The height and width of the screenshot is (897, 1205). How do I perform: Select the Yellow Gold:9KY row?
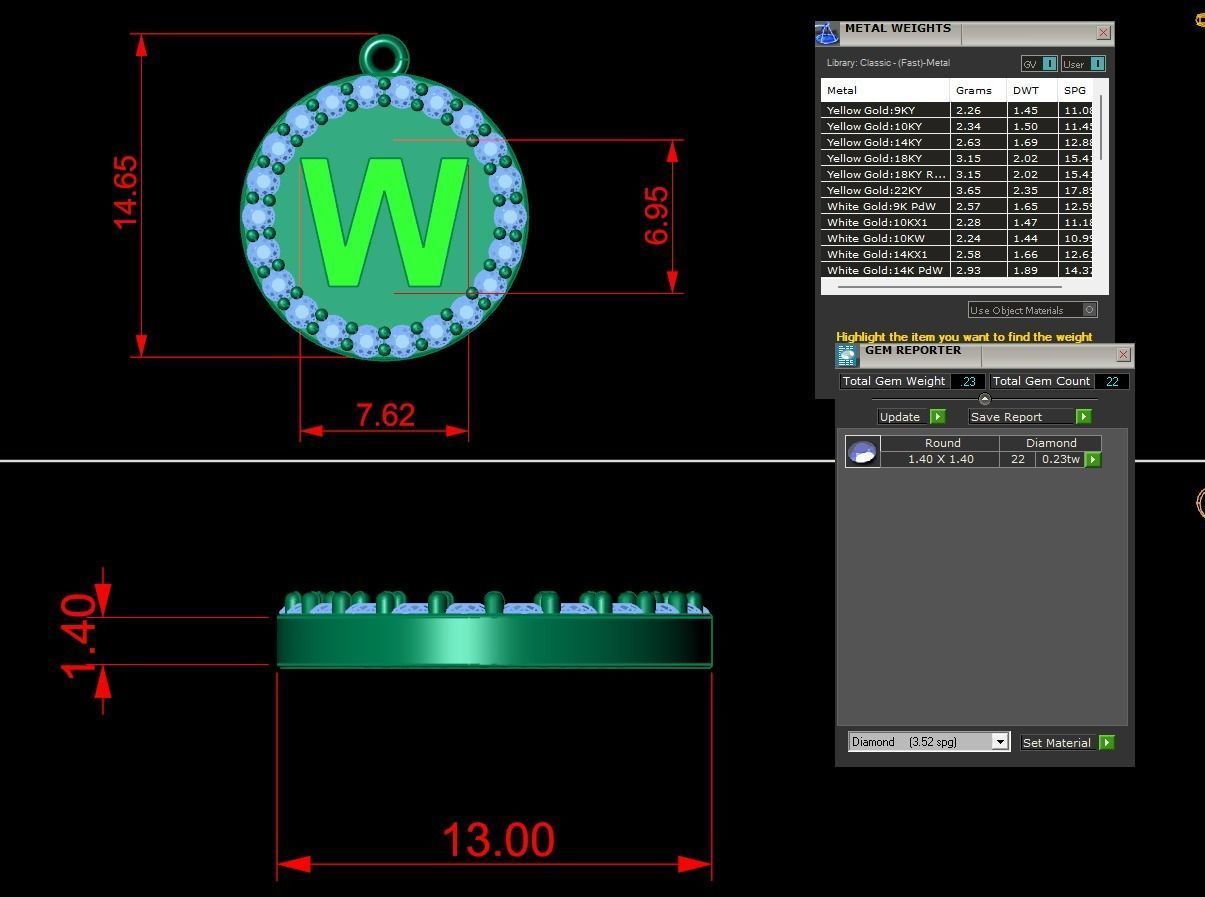pos(957,110)
